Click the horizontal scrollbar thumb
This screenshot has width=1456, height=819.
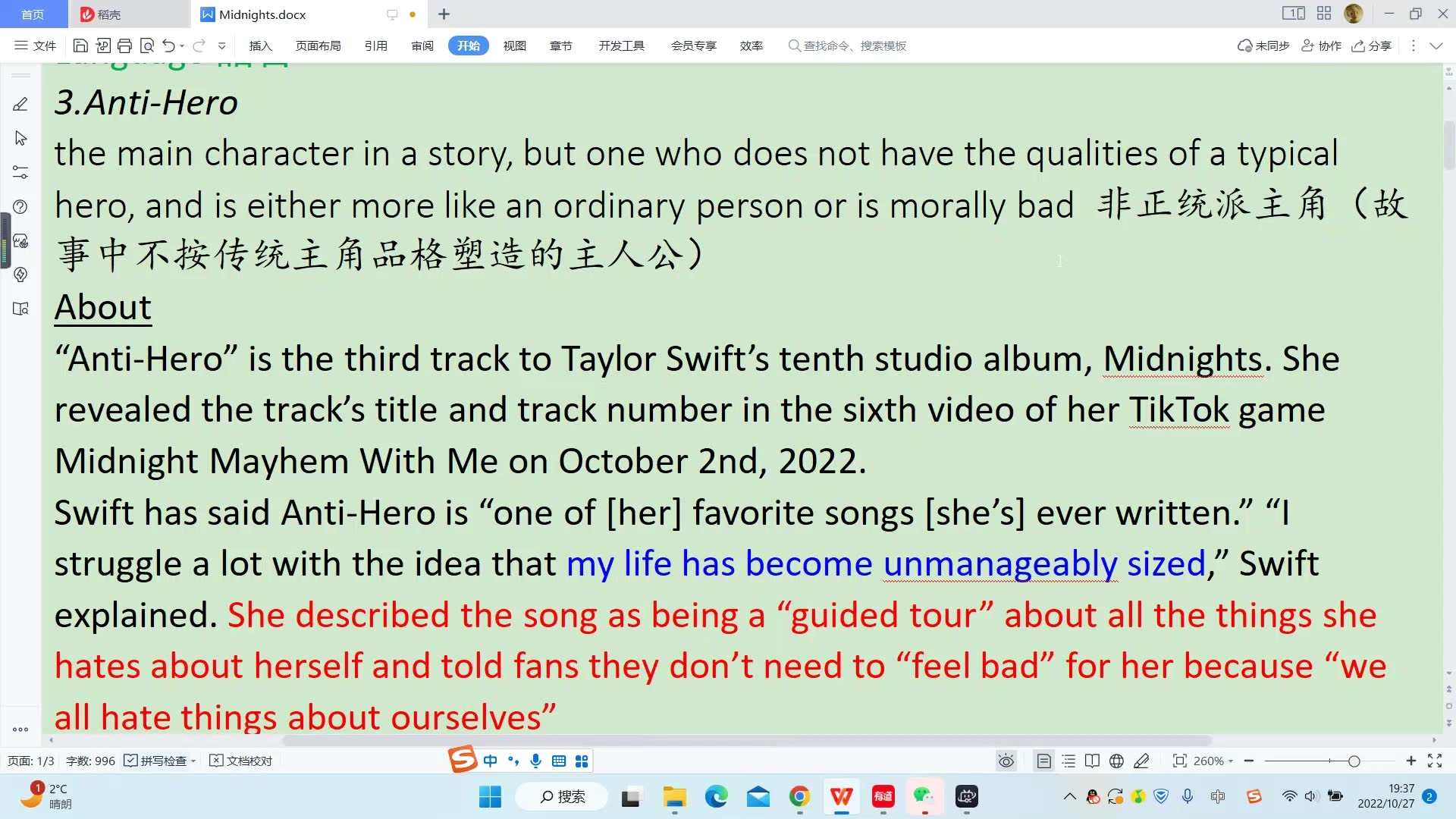tap(747, 740)
